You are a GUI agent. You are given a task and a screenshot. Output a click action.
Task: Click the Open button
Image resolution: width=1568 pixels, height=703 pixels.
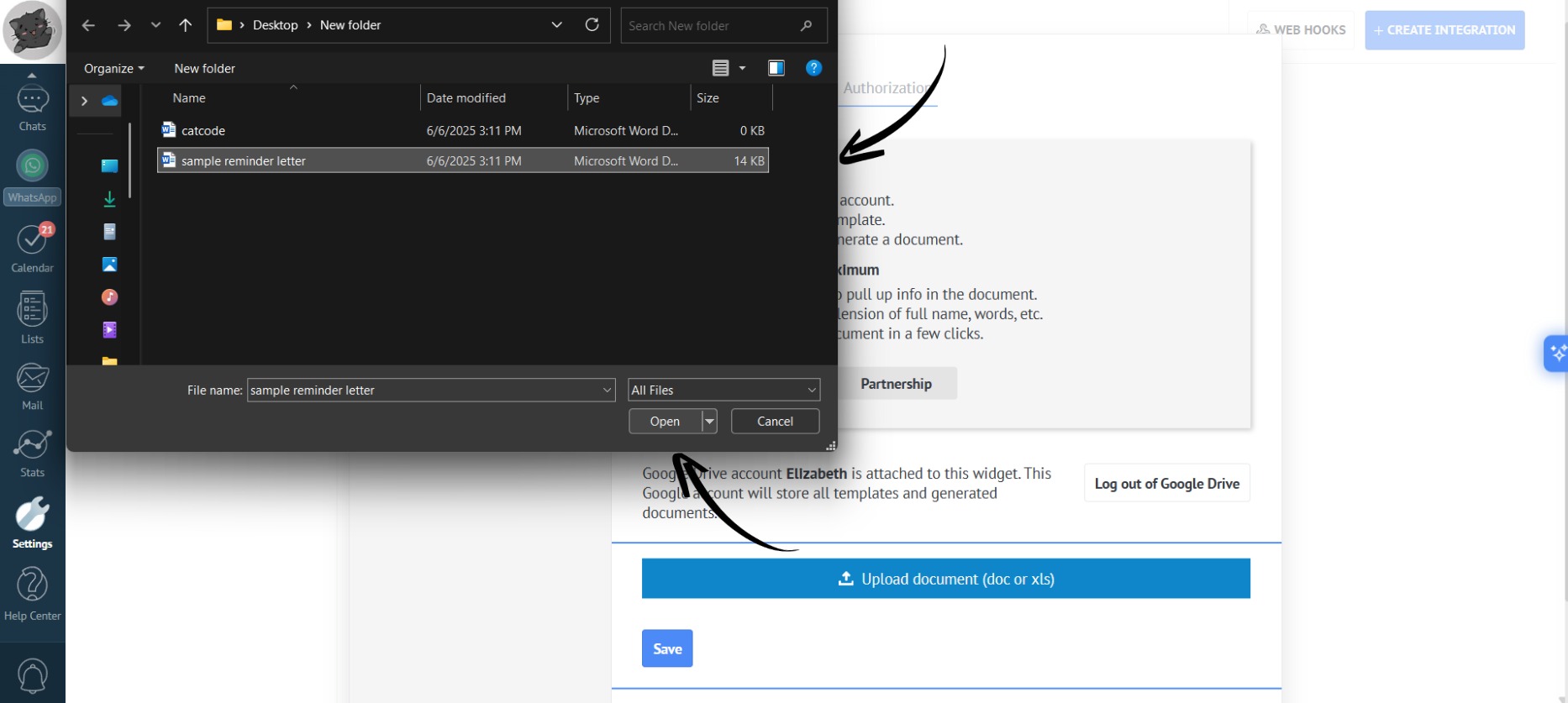664,422
